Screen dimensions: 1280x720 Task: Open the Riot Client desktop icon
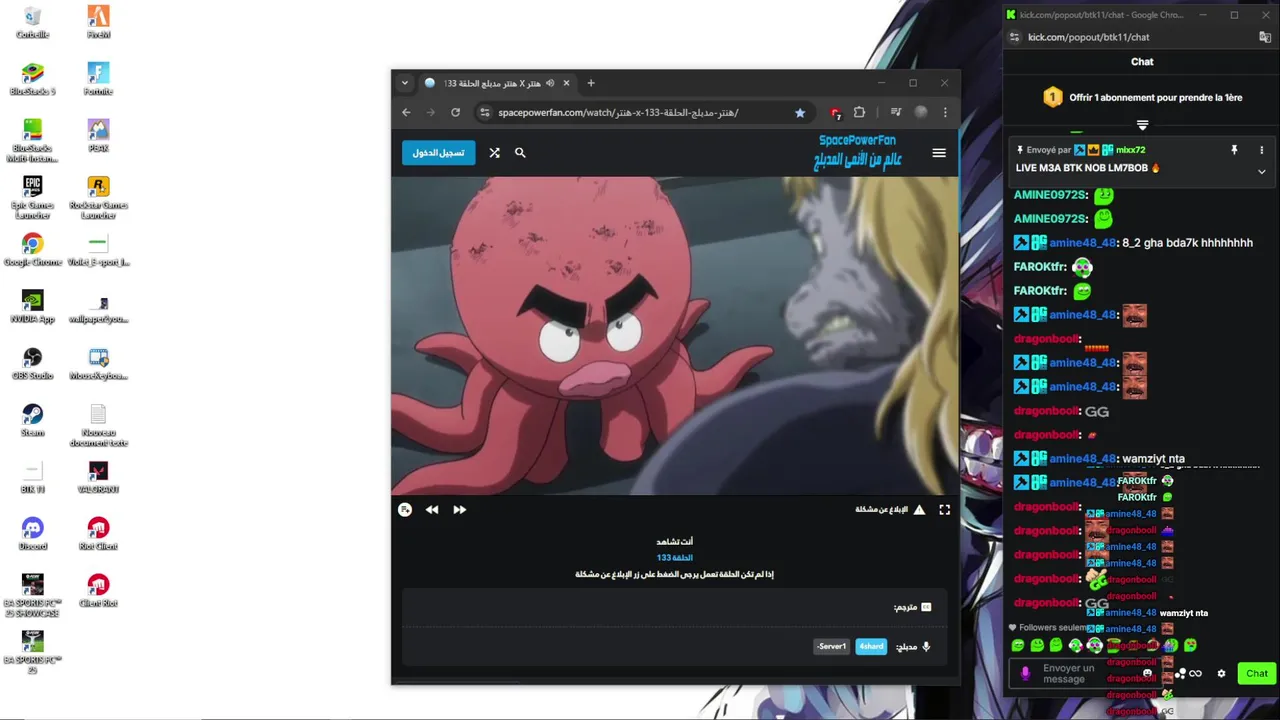(x=98, y=535)
